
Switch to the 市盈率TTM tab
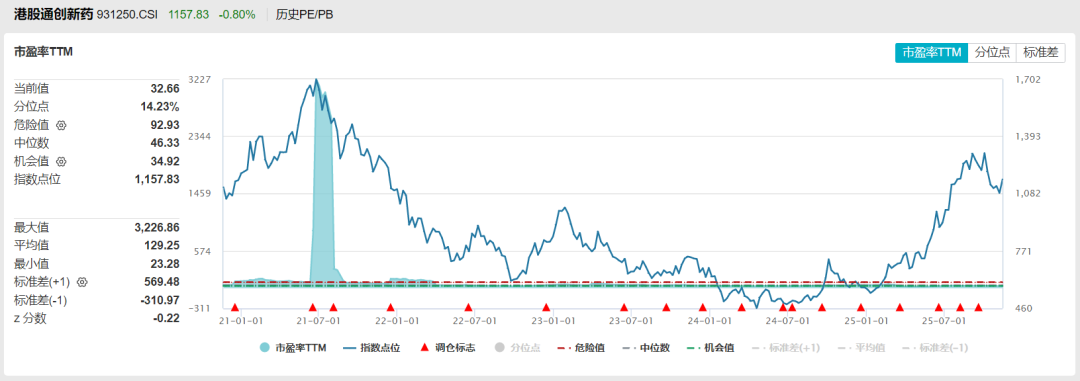click(931, 52)
